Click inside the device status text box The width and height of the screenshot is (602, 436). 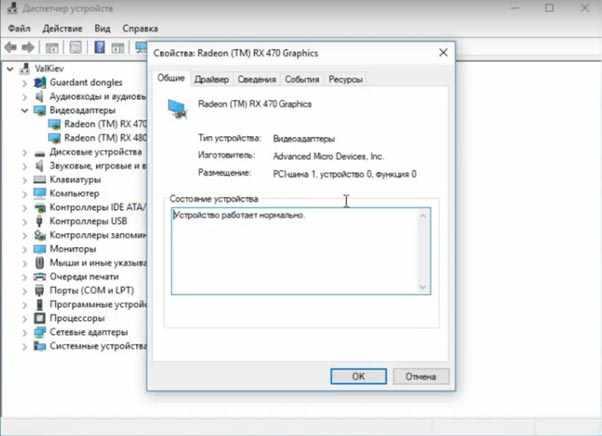pyautogui.click(x=300, y=250)
